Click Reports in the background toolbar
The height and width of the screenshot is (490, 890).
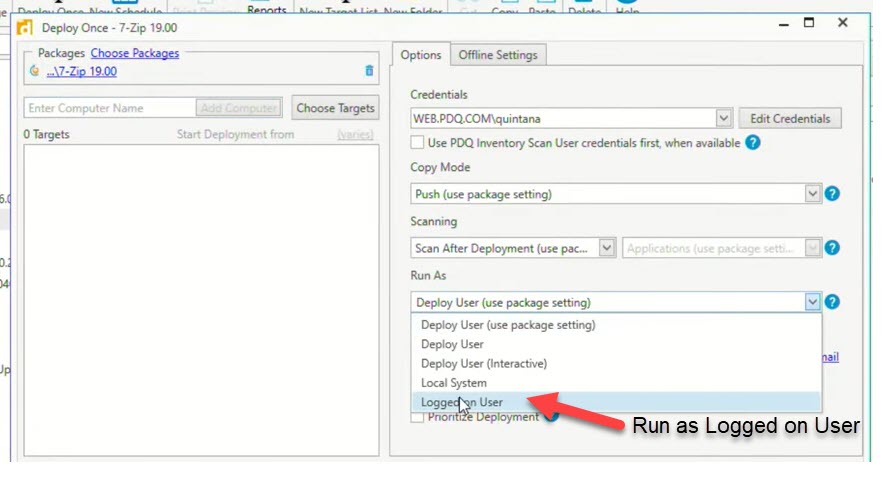click(266, 9)
